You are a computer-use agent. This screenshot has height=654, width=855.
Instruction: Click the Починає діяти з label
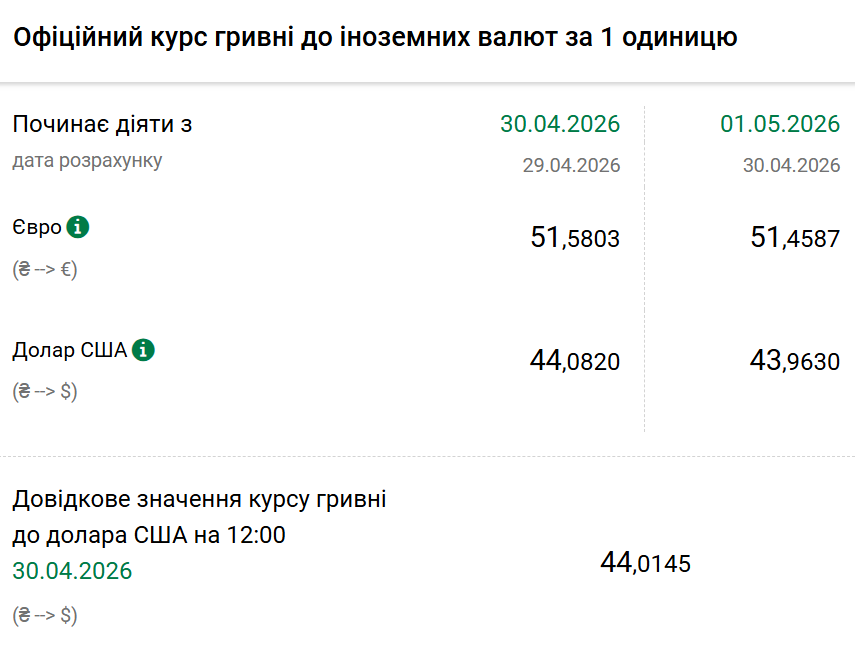[102, 124]
